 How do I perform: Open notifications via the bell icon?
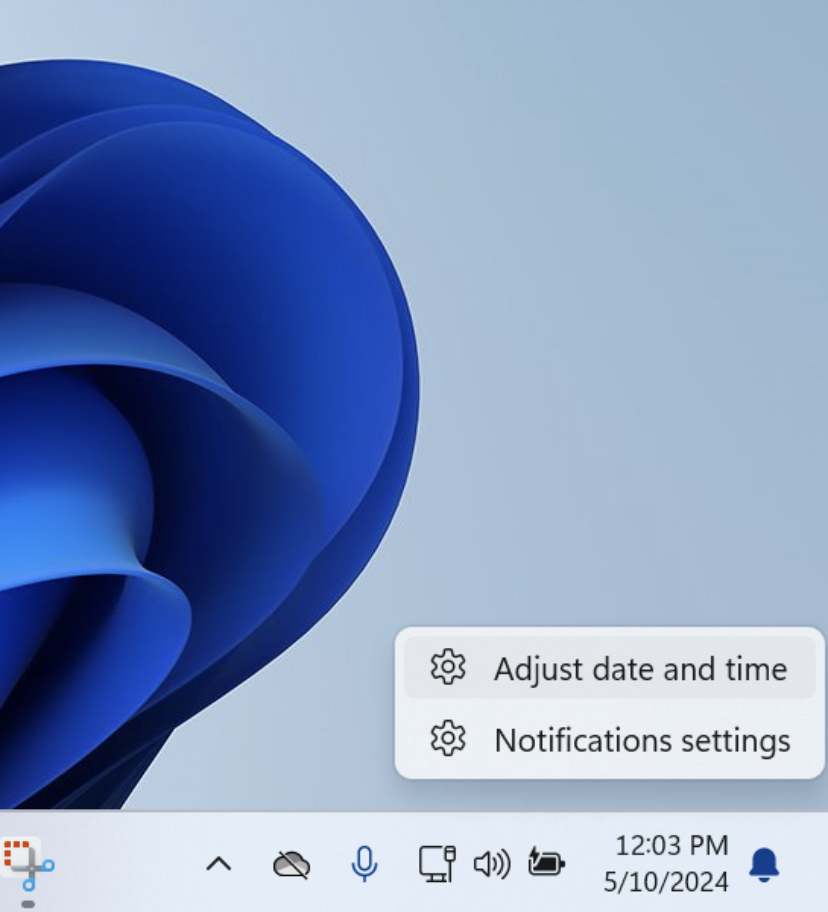click(764, 864)
